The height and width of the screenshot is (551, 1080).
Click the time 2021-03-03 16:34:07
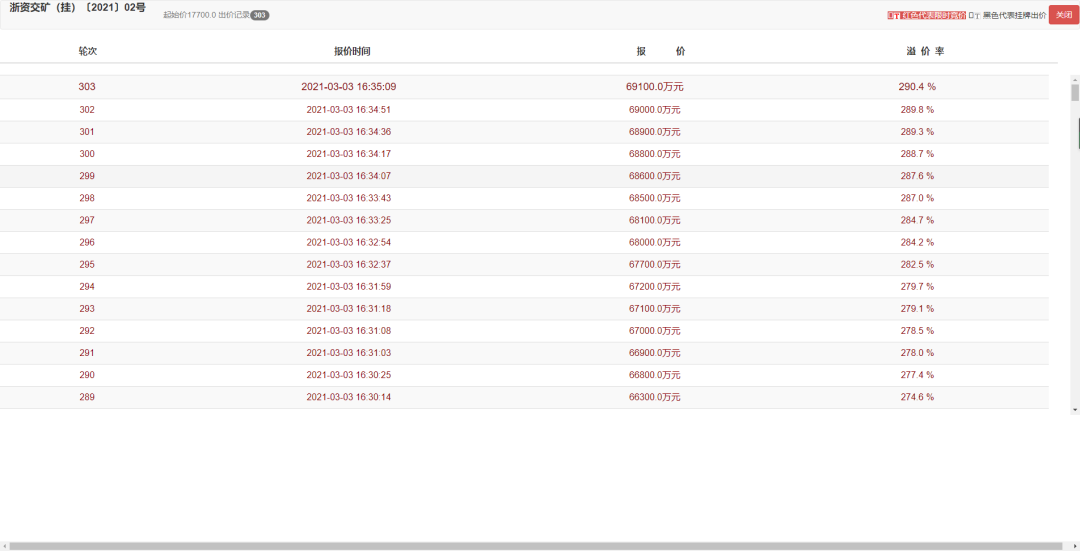[349, 176]
